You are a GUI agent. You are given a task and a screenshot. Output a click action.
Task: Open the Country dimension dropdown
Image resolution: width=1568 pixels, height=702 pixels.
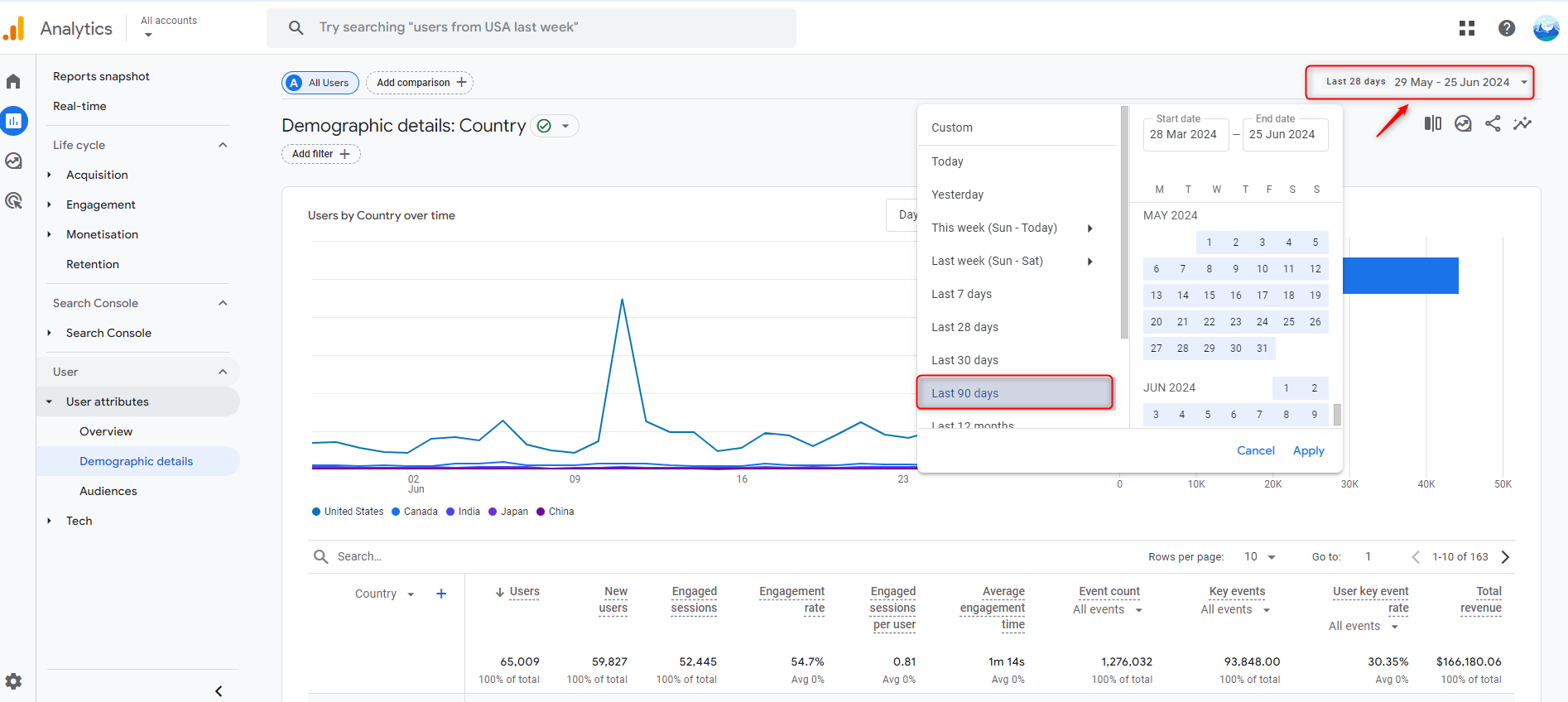384,594
